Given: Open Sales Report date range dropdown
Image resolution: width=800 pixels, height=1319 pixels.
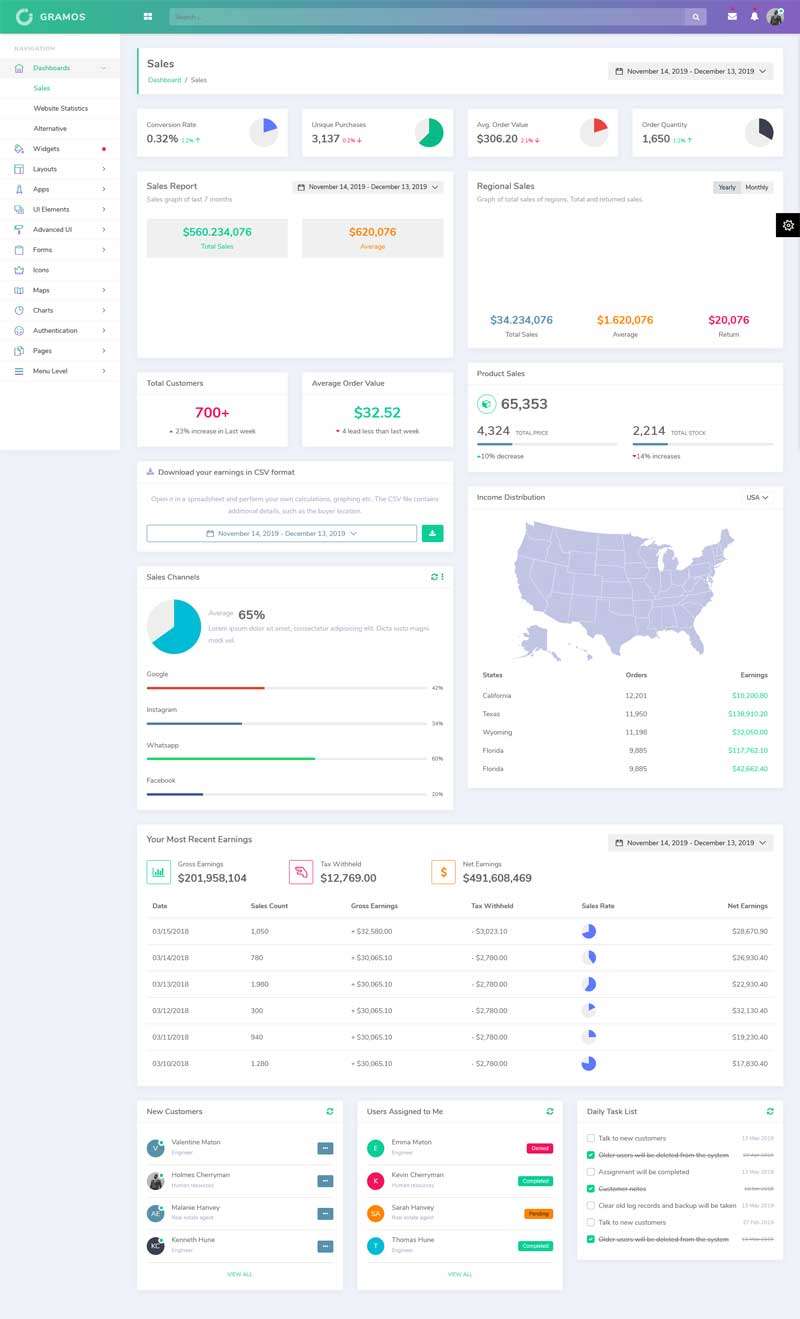Looking at the screenshot, I should 367,187.
